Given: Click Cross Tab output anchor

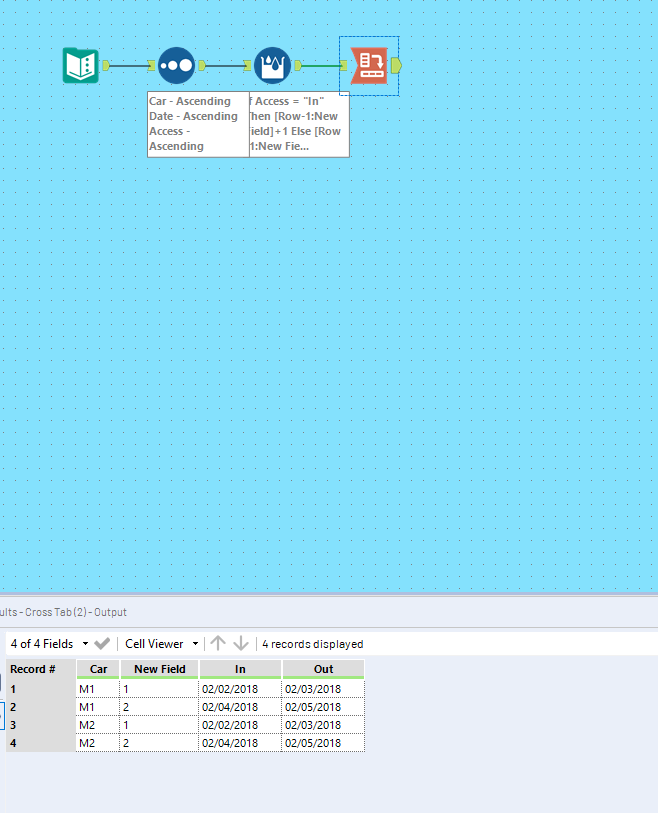Looking at the screenshot, I should click(x=396, y=65).
